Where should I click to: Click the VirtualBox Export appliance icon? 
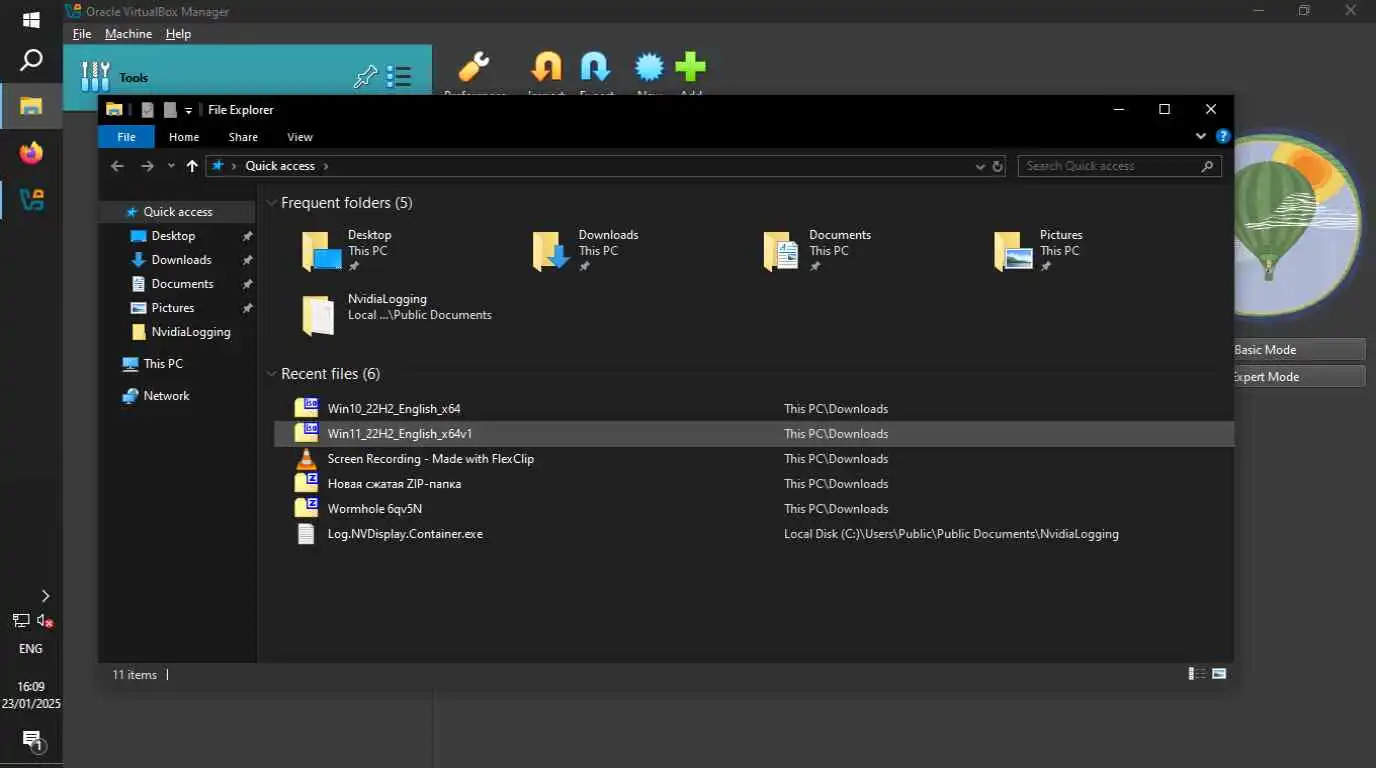tap(596, 68)
